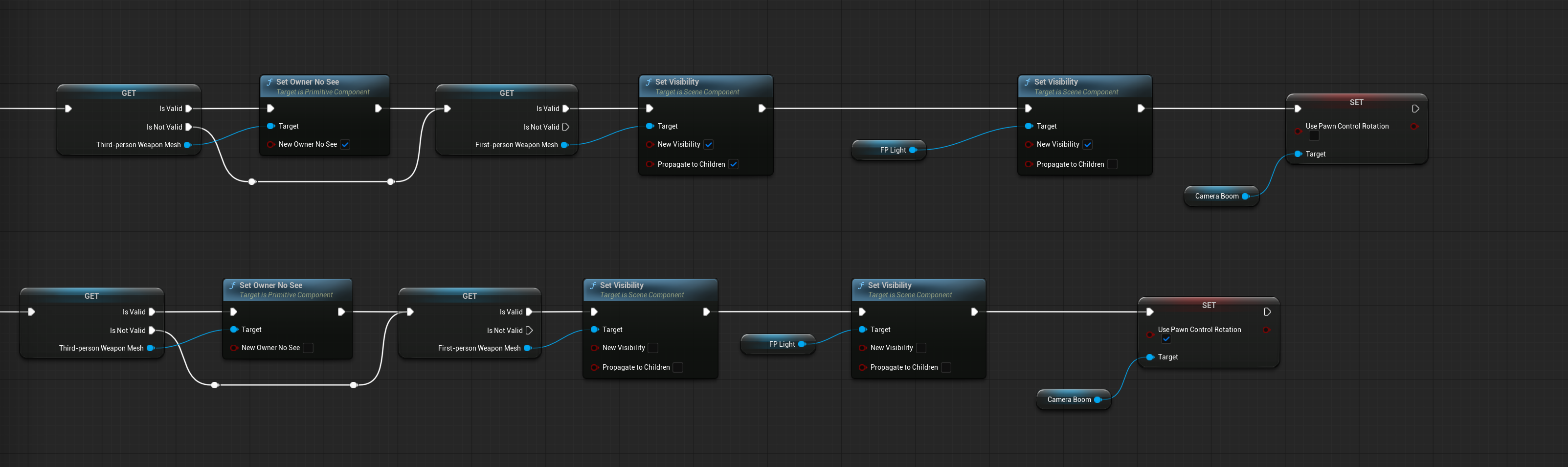Click New Owner No See red pin, upper row
The width and height of the screenshot is (1568, 467).
click(271, 144)
